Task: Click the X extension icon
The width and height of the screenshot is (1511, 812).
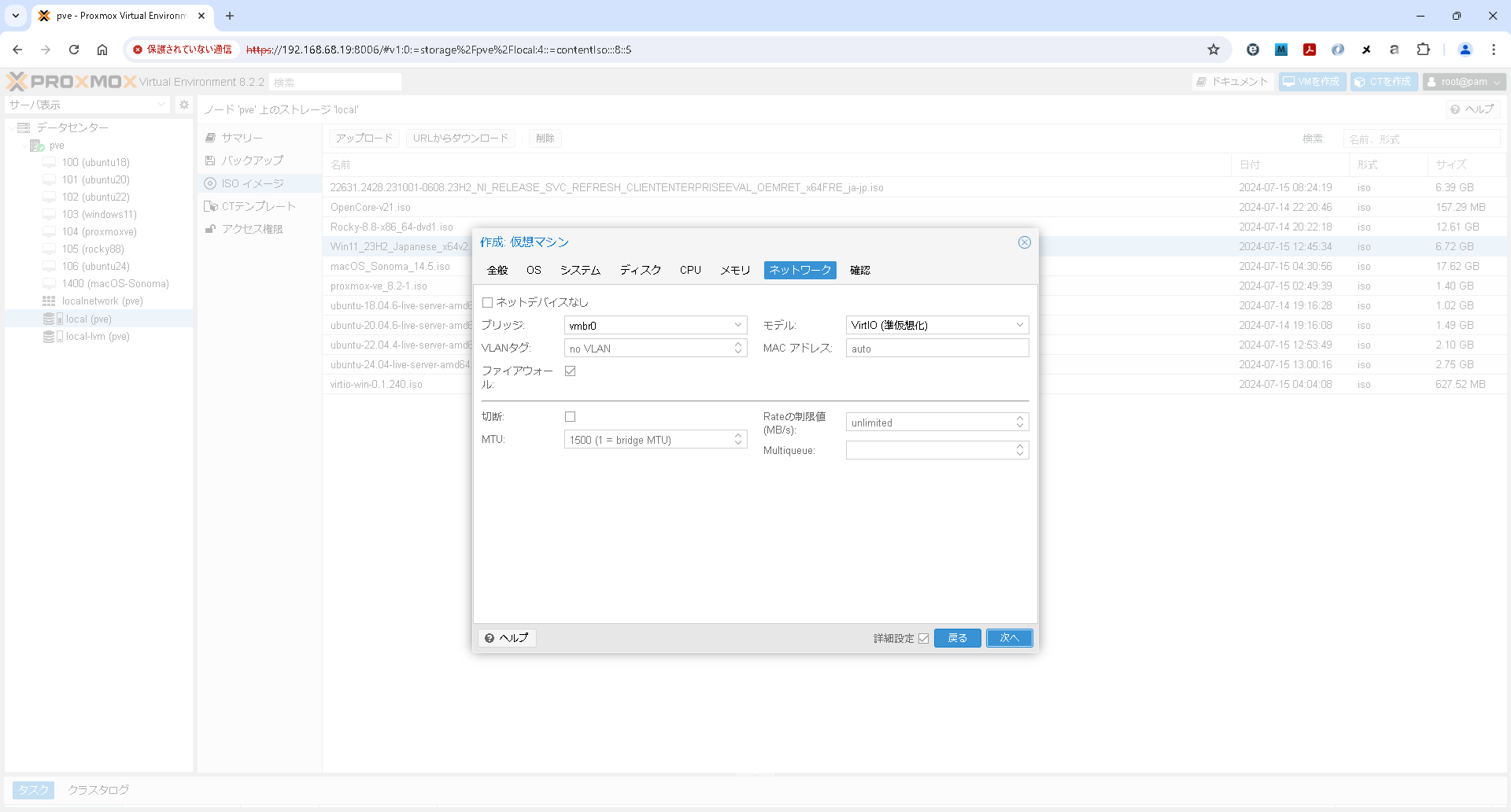Action: 1366,50
